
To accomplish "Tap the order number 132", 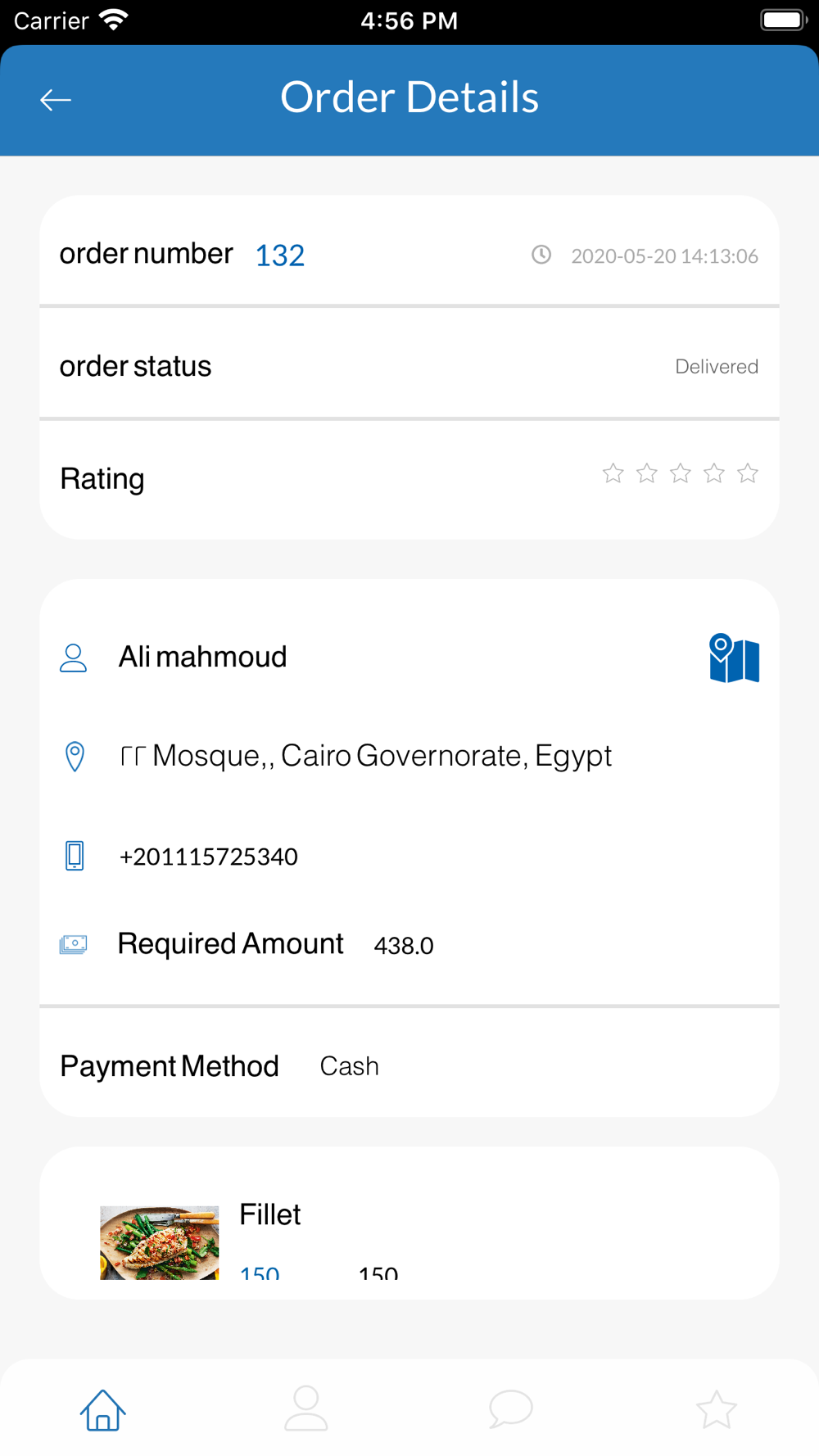I will (279, 255).
